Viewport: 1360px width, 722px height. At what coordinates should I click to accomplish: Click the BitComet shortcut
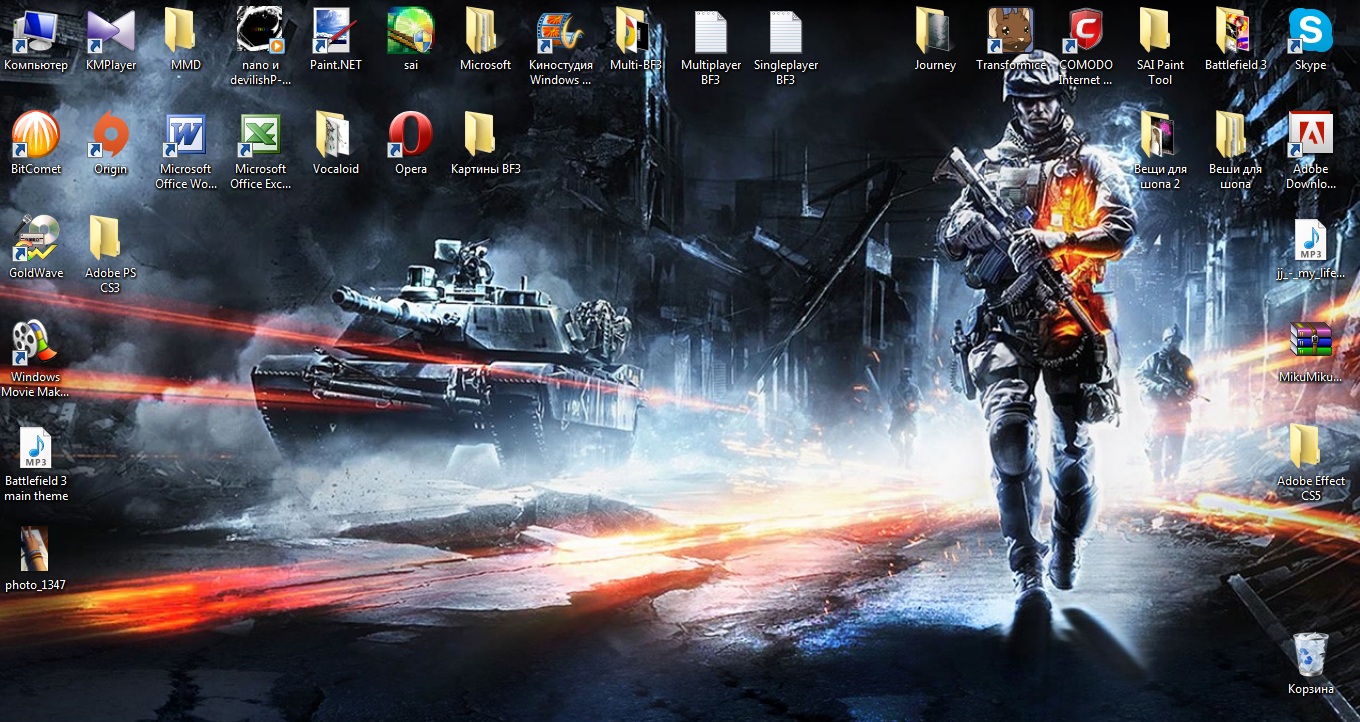[36, 135]
